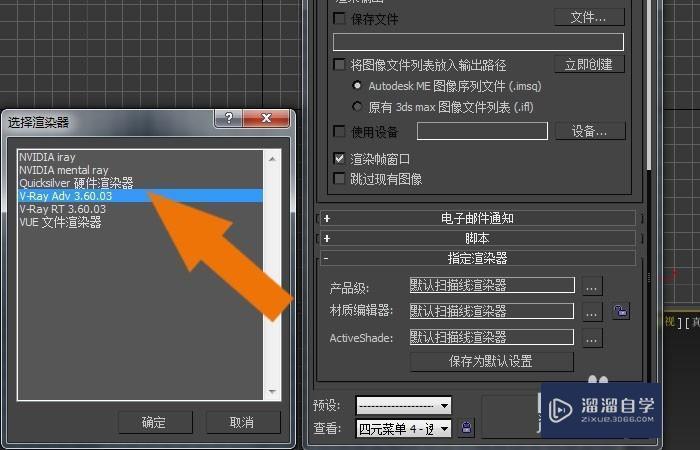Click renderer list scroll up arrow
Image resolution: width=700 pixels, height=450 pixels.
click(x=272, y=158)
